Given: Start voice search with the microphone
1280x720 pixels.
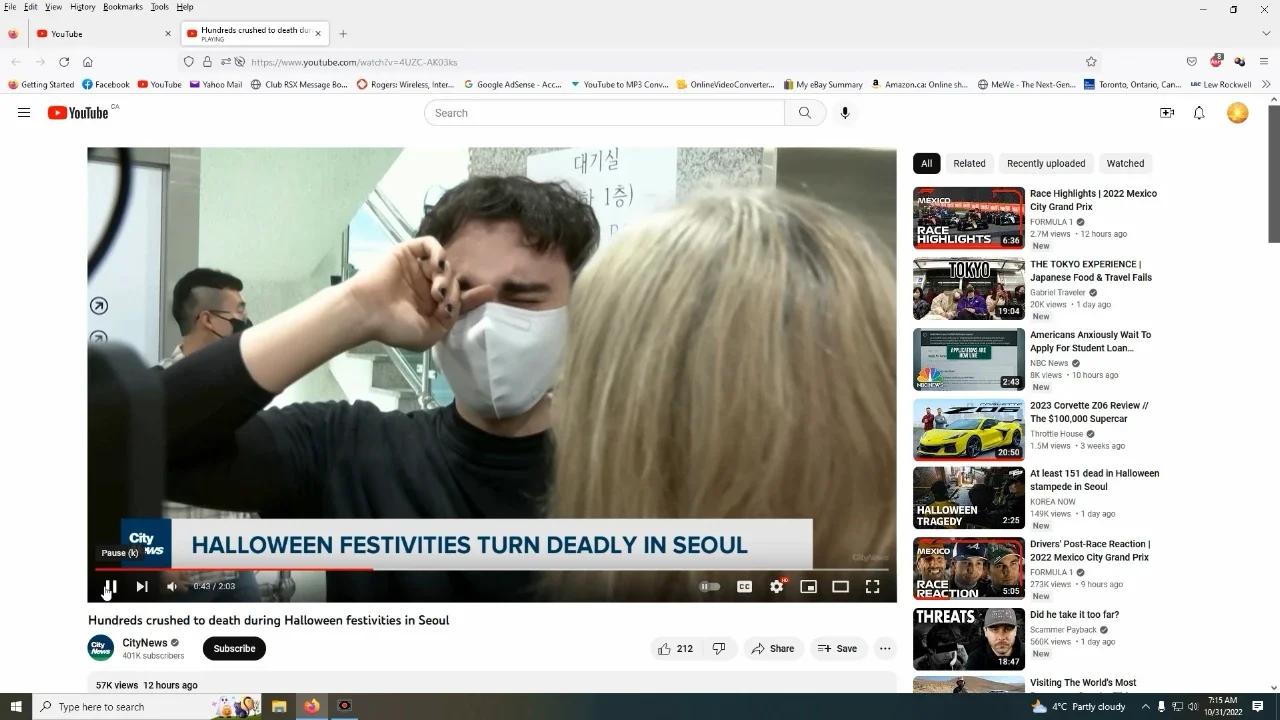Looking at the screenshot, I should pos(845,113).
